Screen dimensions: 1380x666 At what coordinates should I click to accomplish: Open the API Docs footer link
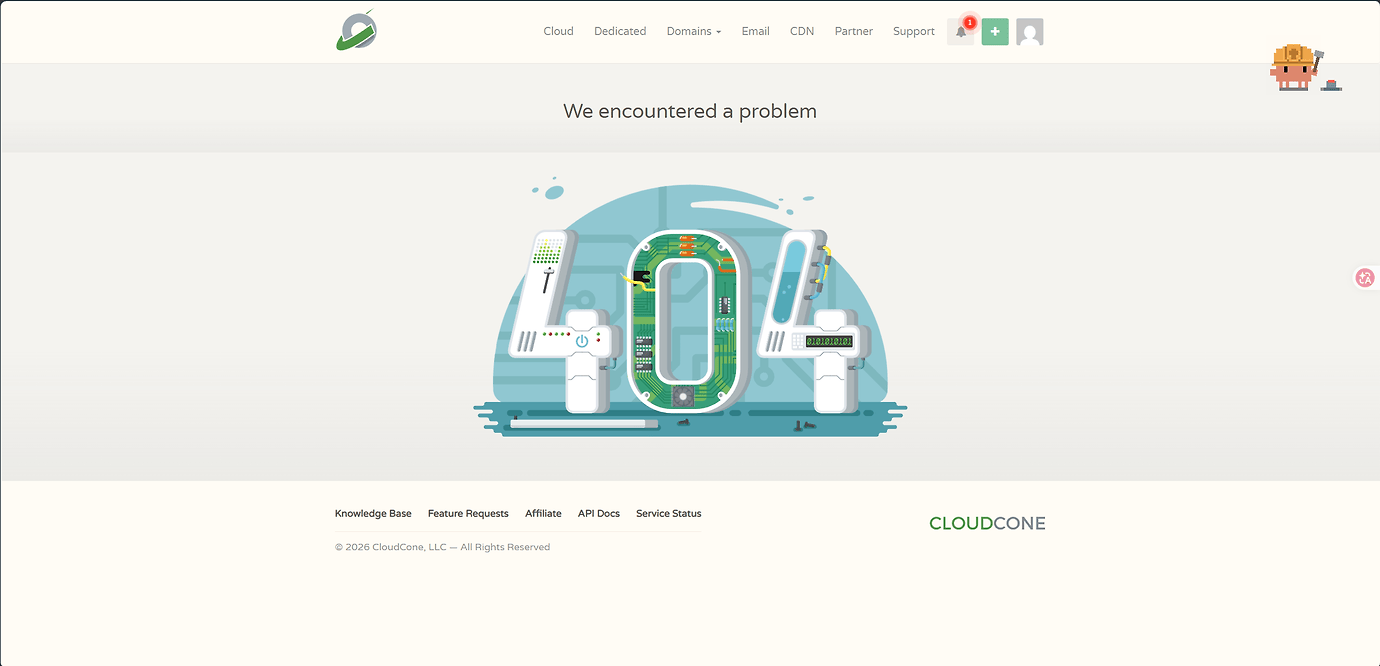pyautogui.click(x=599, y=513)
